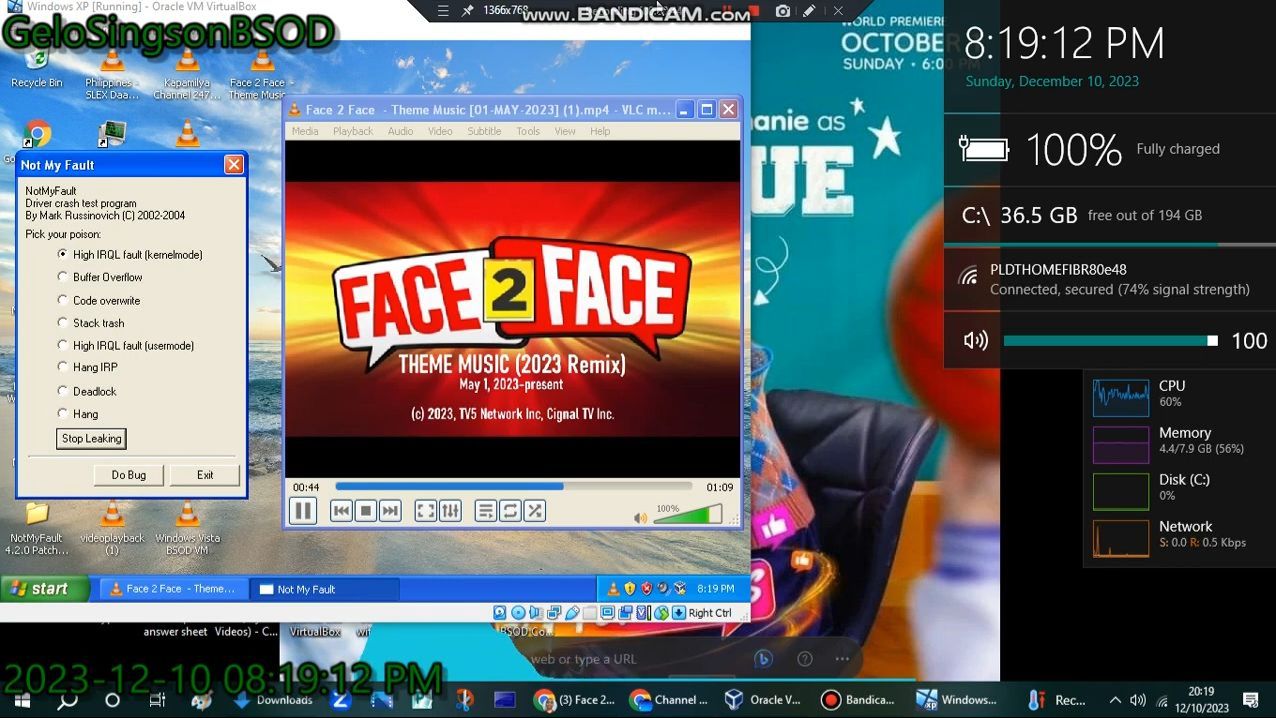Stop VLC playback
This screenshot has width=1276, height=718.
point(365,511)
